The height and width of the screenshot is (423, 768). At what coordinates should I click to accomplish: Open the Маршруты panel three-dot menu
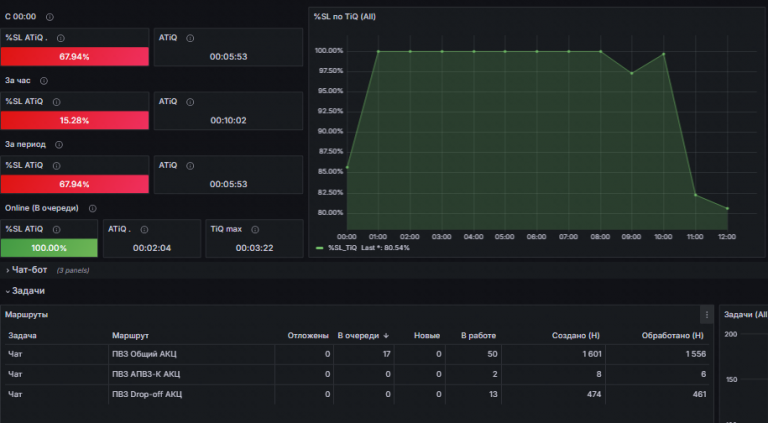pyautogui.click(x=706, y=315)
